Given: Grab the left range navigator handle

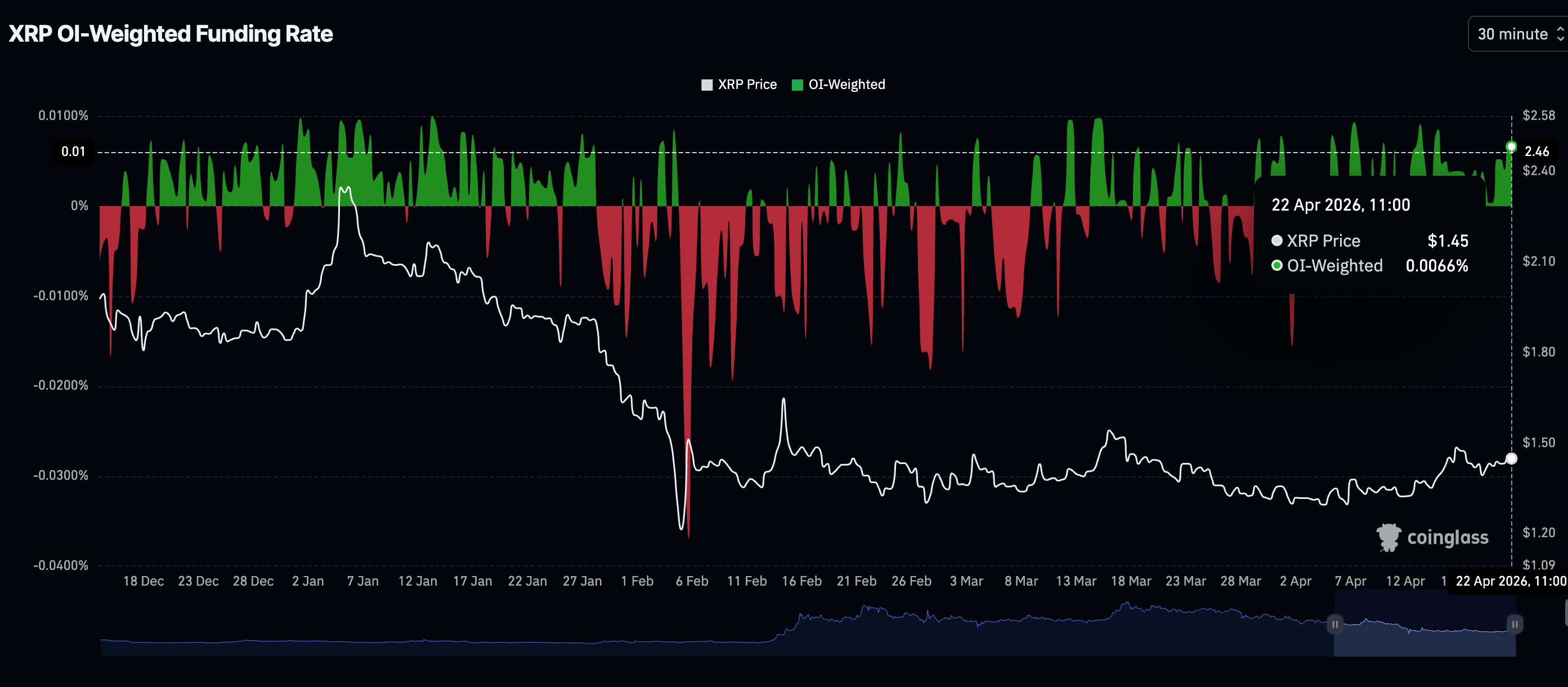Looking at the screenshot, I should point(1334,624).
